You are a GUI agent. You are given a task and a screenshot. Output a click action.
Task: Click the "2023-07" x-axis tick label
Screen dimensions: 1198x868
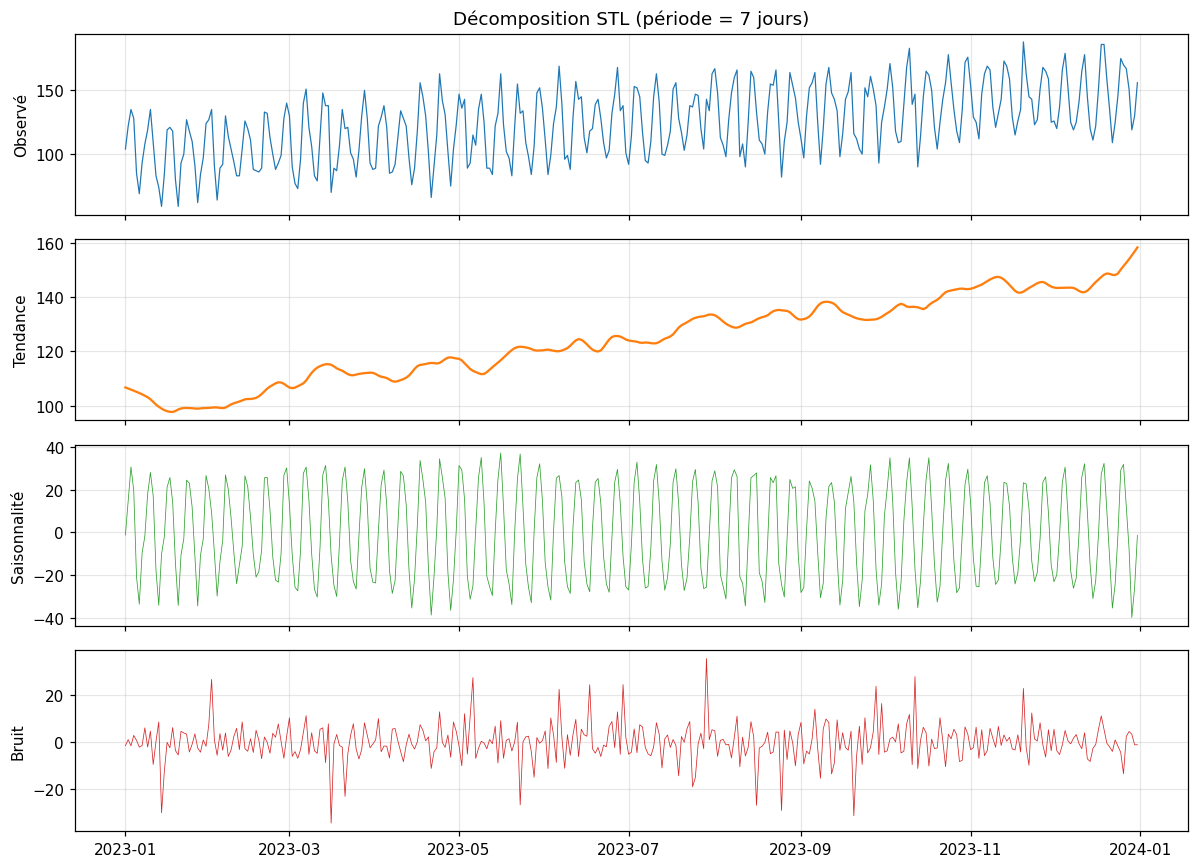coord(628,850)
